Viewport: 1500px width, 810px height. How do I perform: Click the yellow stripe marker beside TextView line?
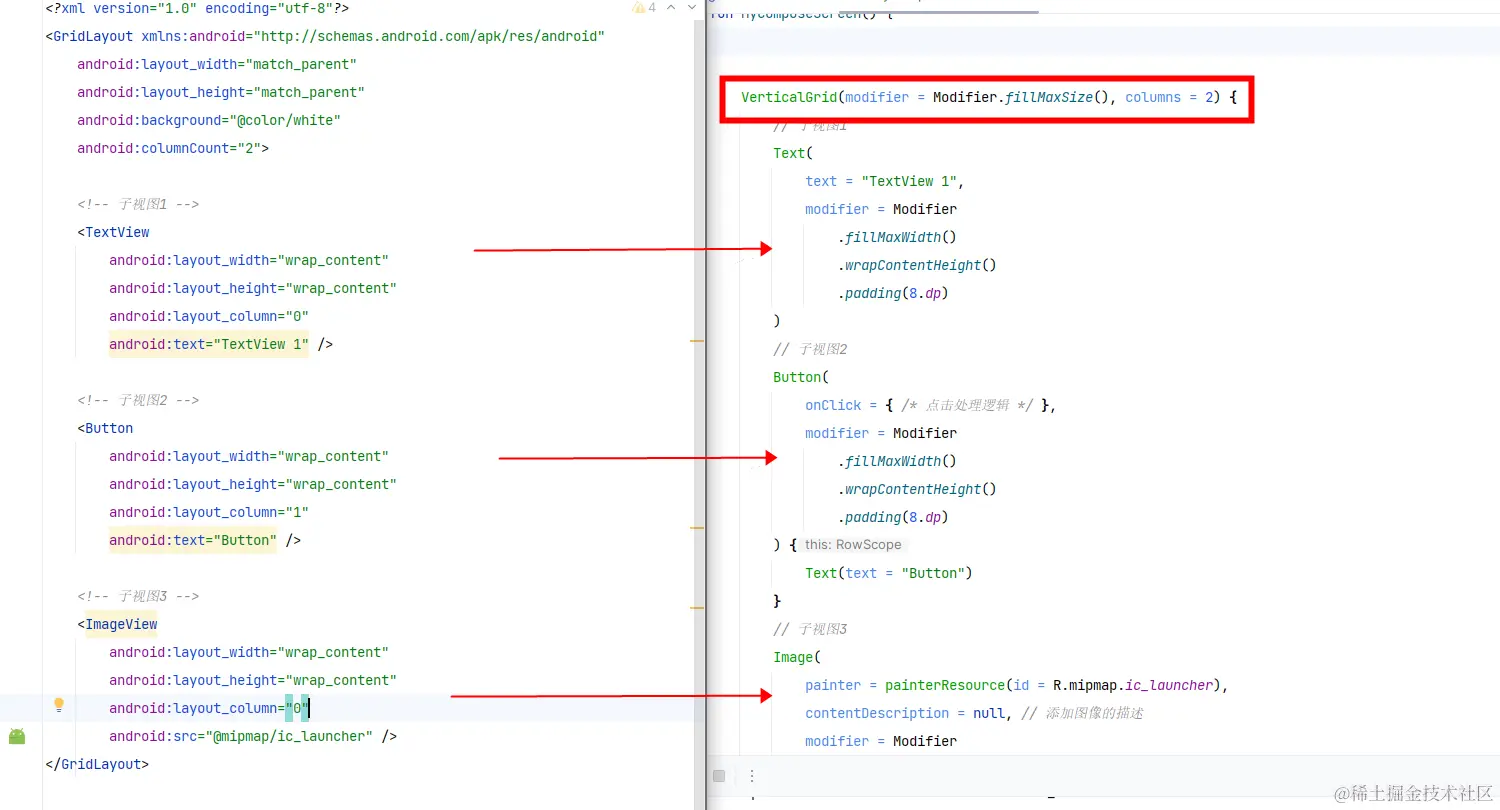tap(698, 341)
